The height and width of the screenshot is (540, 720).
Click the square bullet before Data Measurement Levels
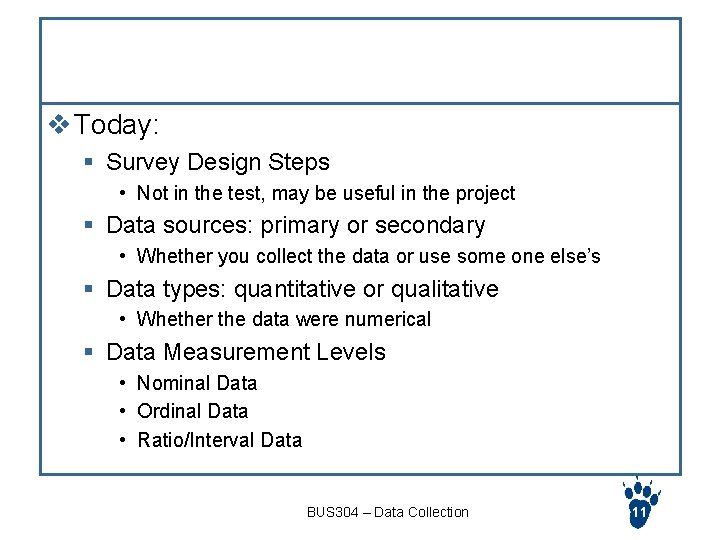tap(89, 352)
